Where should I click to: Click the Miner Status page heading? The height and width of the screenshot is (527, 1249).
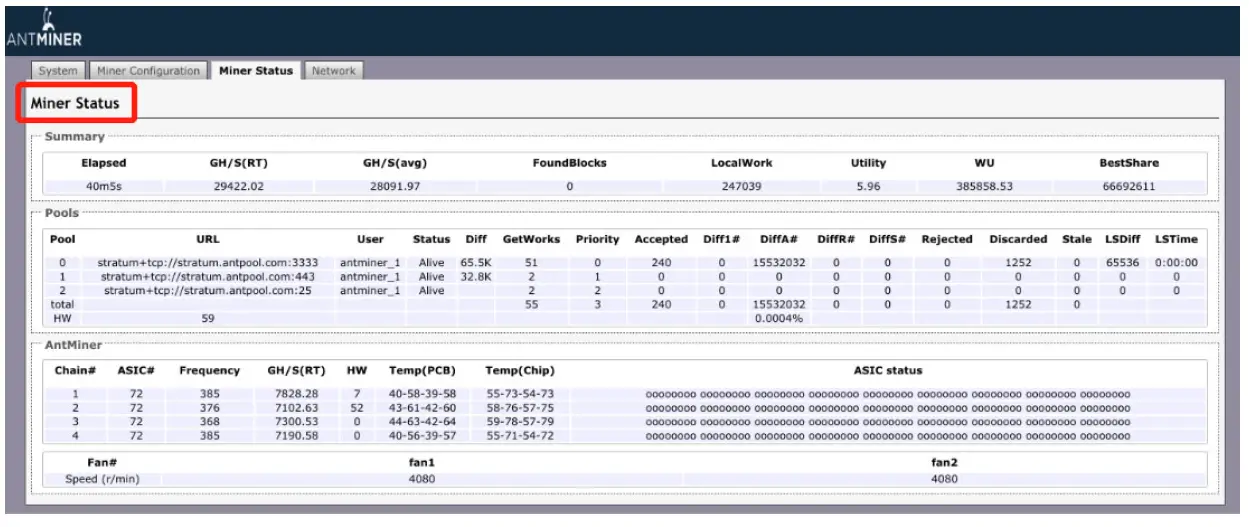tap(75, 103)
